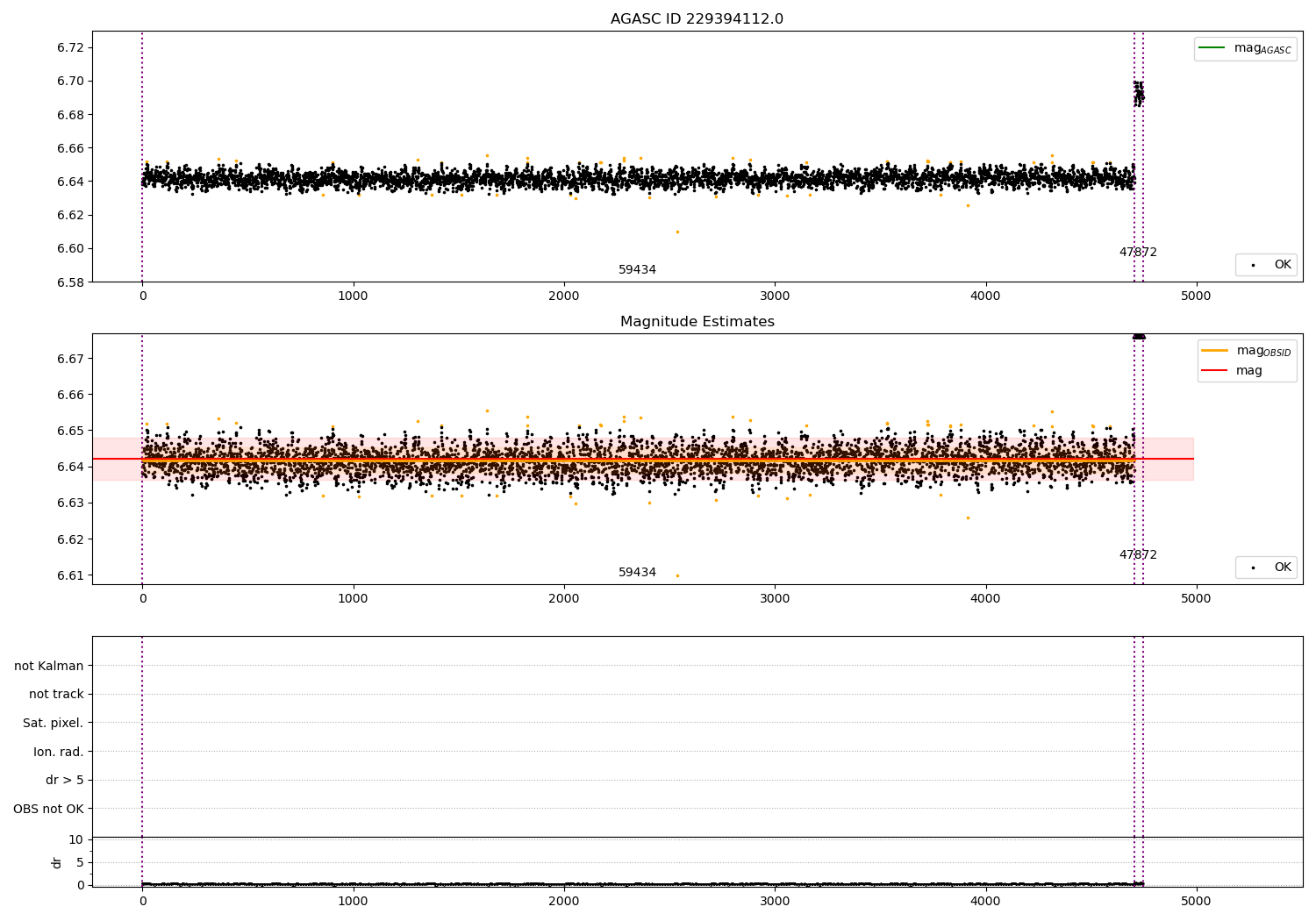Click the 6.63 tick on Magnitude Estimates plot
This screenshot has height=921, width=1316.
(x=70, y=503)
